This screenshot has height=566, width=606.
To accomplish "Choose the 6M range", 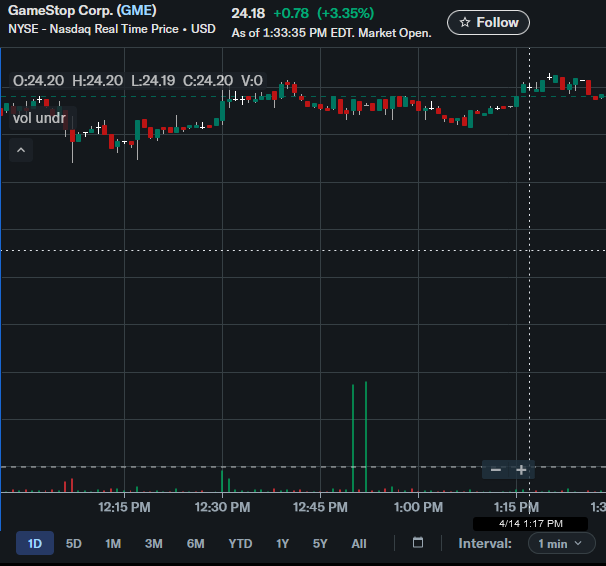I will (196, 544).
